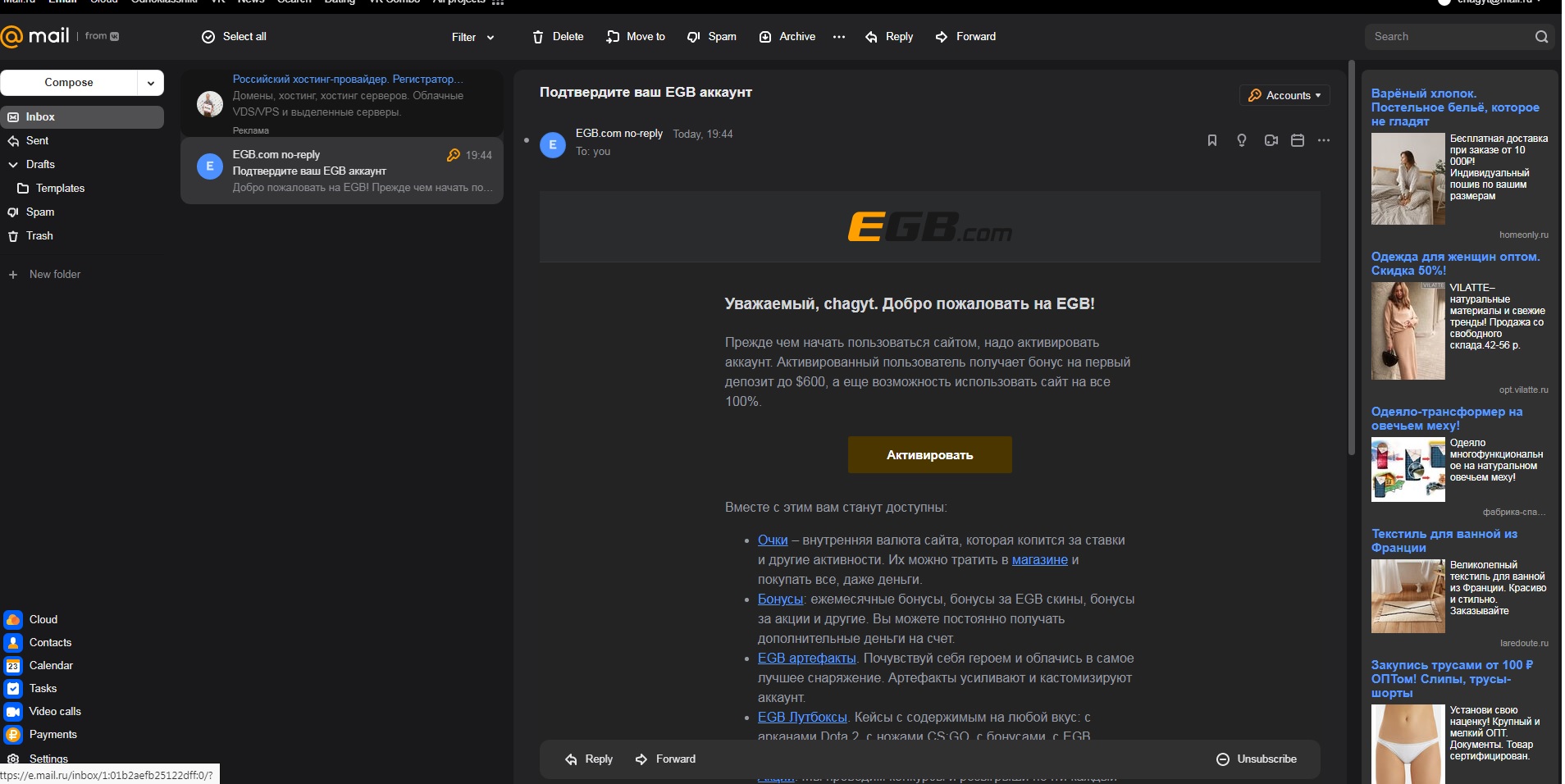Screen dimensions: 1565x784
Task: Click Forward in the bottom bar
Action: [x=665, y=759]
